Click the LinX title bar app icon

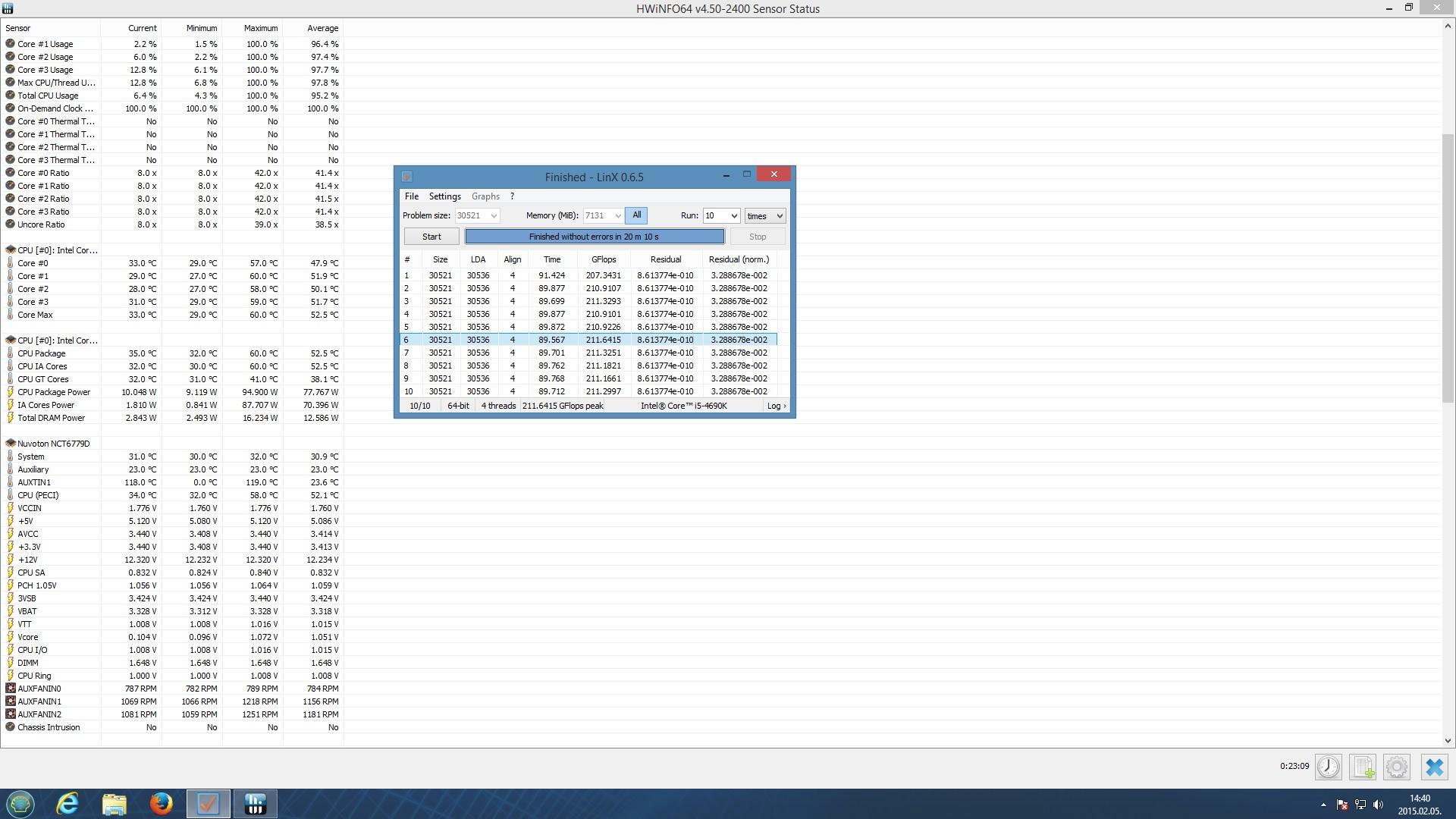(x=406, y=177)
